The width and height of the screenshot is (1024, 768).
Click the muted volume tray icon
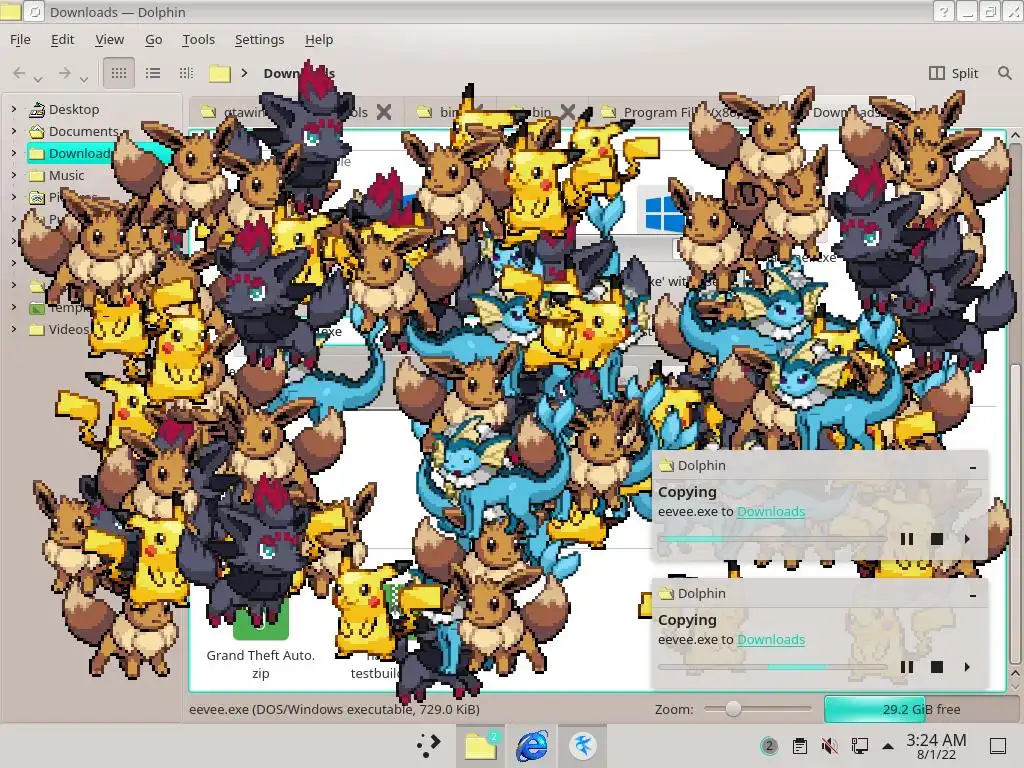click(x=829, y=746)
